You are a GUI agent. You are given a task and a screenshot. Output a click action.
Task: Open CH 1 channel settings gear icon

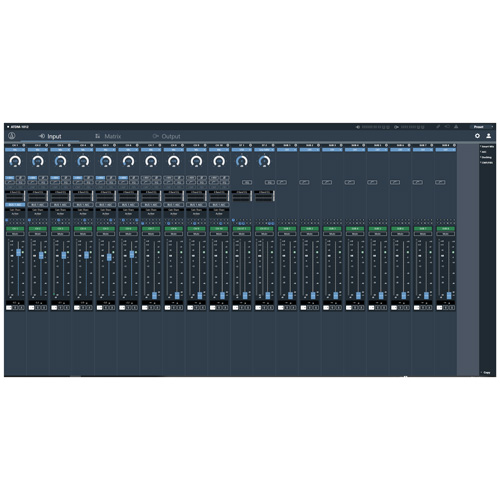(24, 145)
